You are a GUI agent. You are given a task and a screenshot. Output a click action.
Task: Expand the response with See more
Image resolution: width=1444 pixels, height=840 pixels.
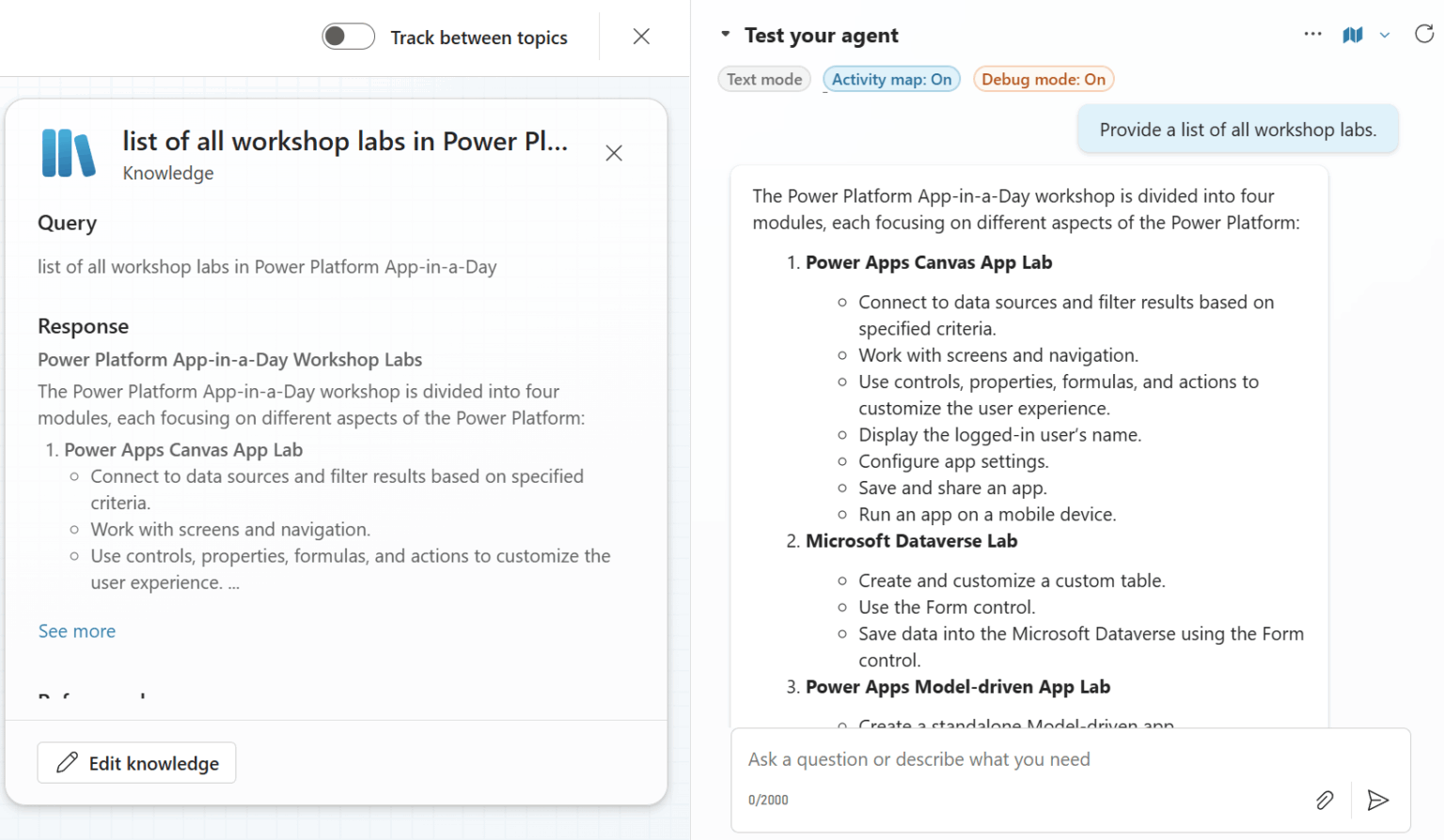tap(76, 631)
